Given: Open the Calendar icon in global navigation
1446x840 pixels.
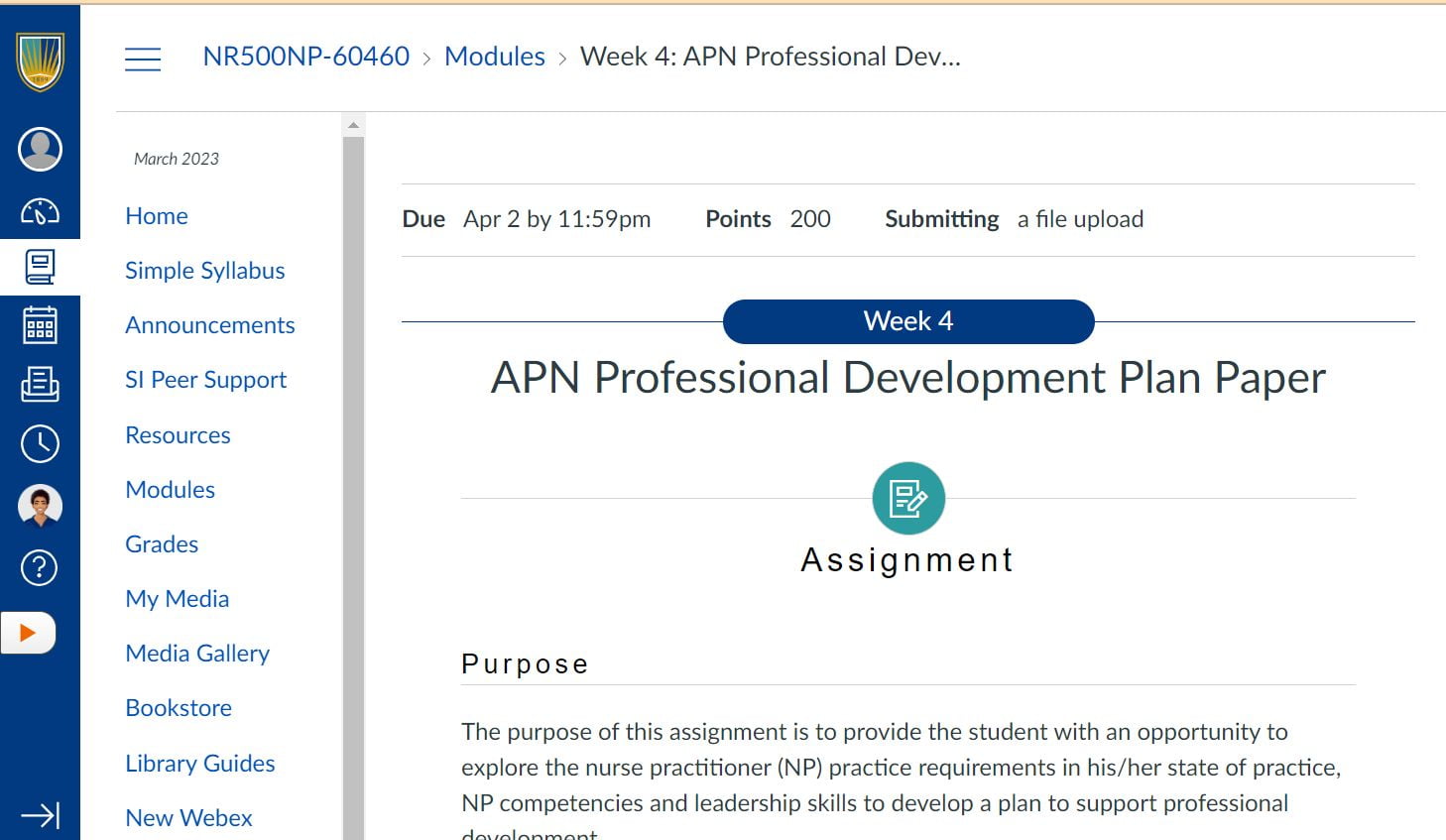Looking at the screenshot, I should 40,325.
